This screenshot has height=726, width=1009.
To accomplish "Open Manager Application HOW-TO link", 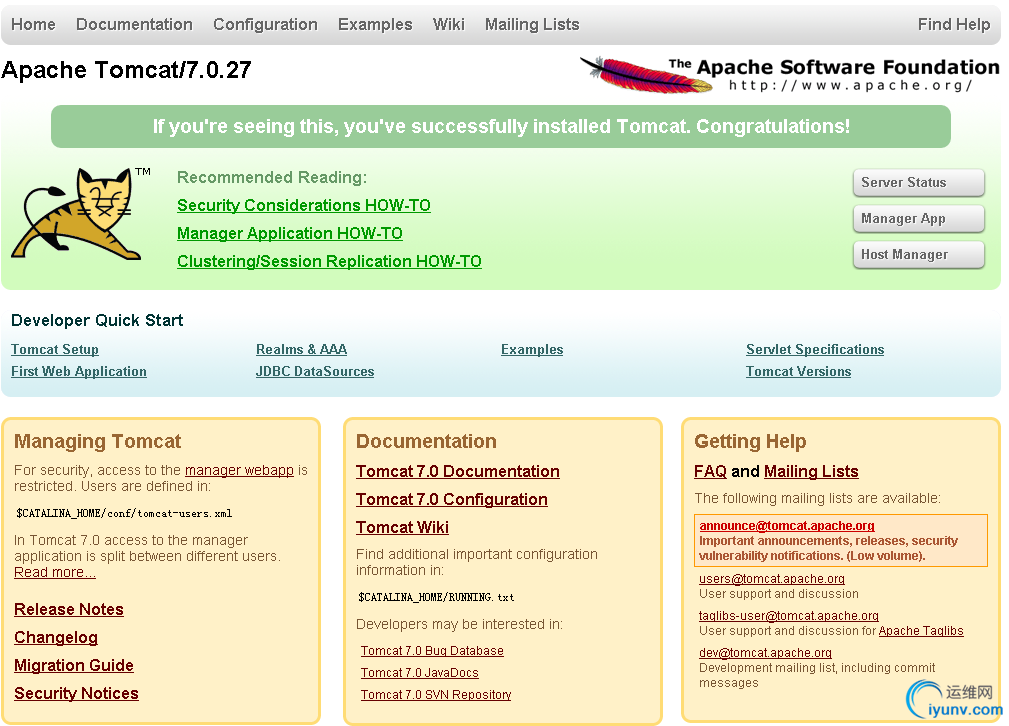I will click(x=290, y=234).
